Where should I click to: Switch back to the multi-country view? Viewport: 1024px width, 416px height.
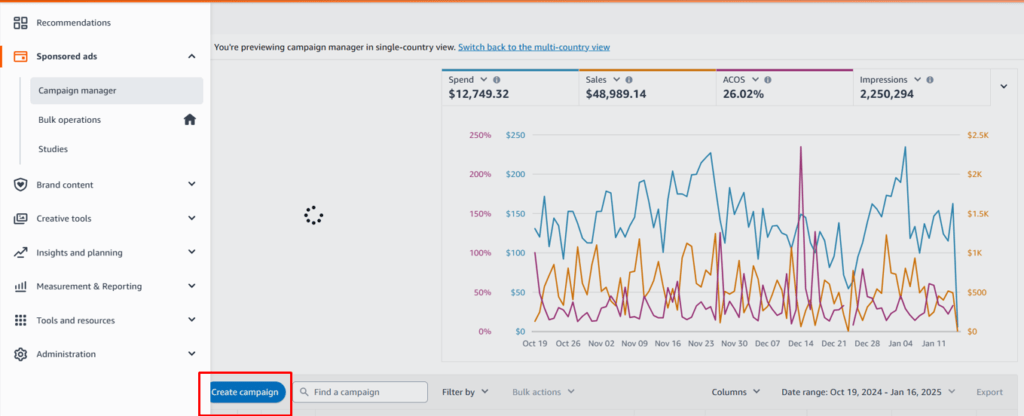(x=533, y=47)
